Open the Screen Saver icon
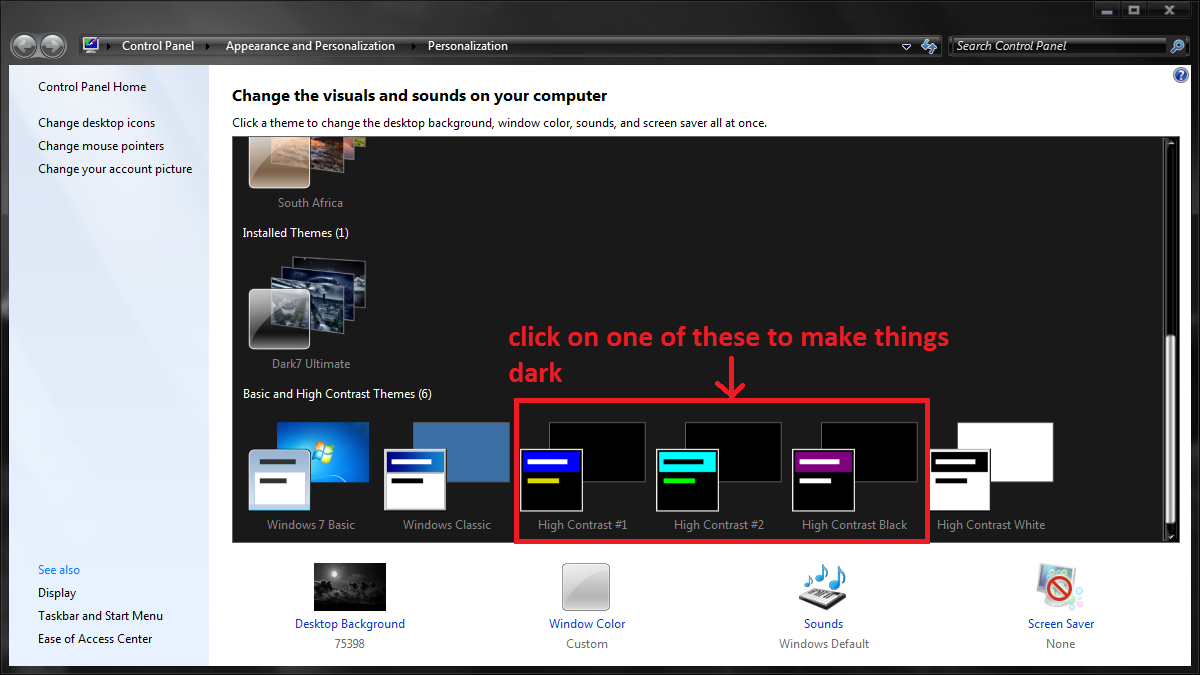This screenshot has height=675, width=1200. coord(1060,587)
